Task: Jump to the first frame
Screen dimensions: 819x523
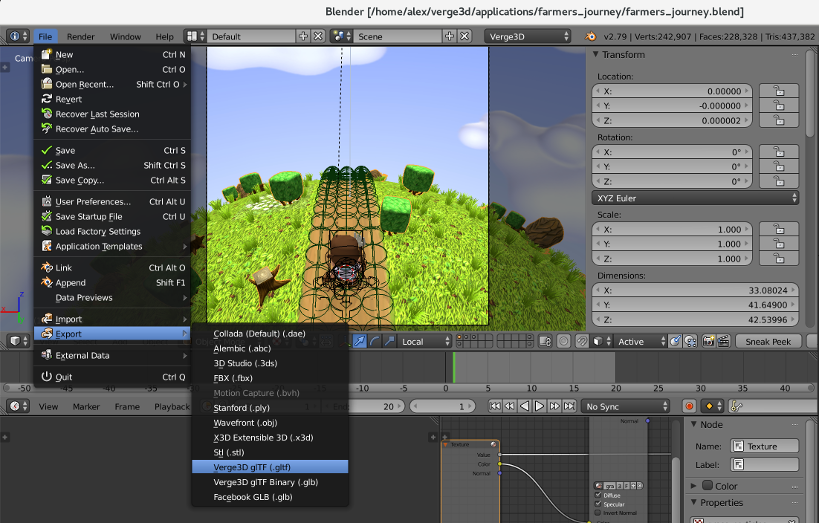Action: tap(495, 406)
